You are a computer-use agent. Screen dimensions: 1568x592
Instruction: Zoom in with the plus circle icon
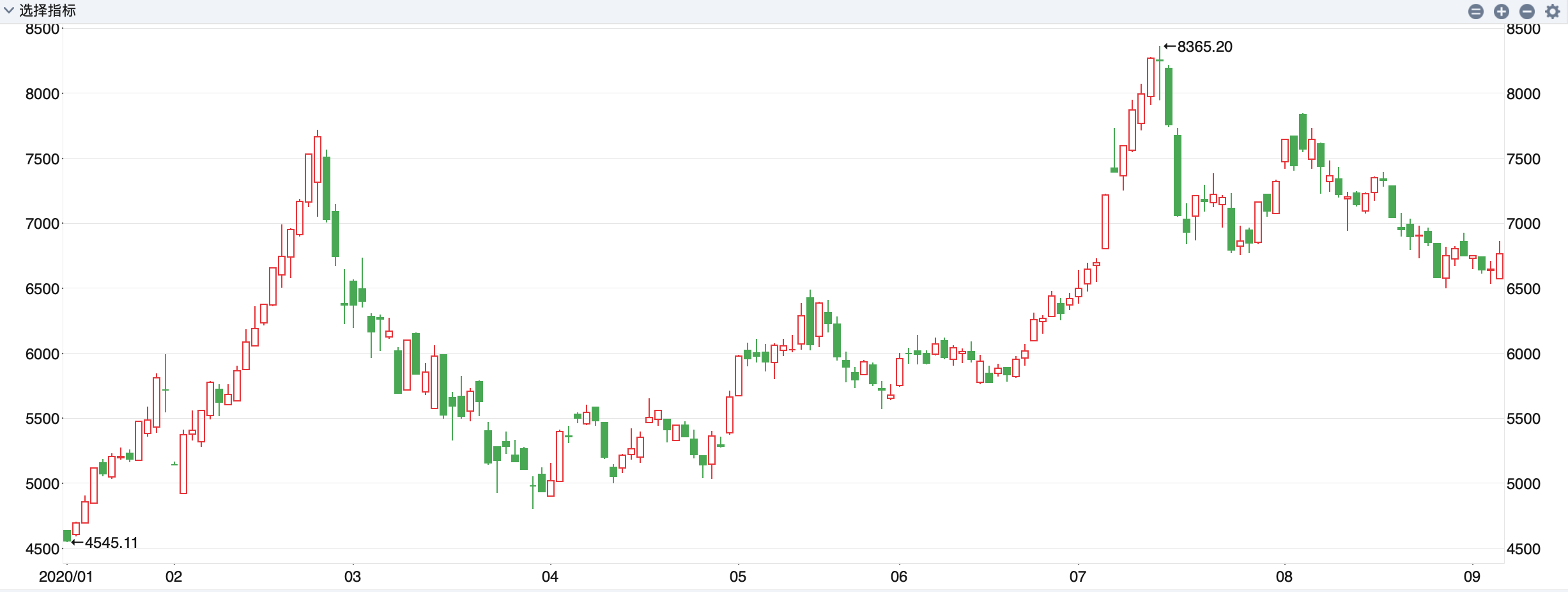tap(1502, 12)
